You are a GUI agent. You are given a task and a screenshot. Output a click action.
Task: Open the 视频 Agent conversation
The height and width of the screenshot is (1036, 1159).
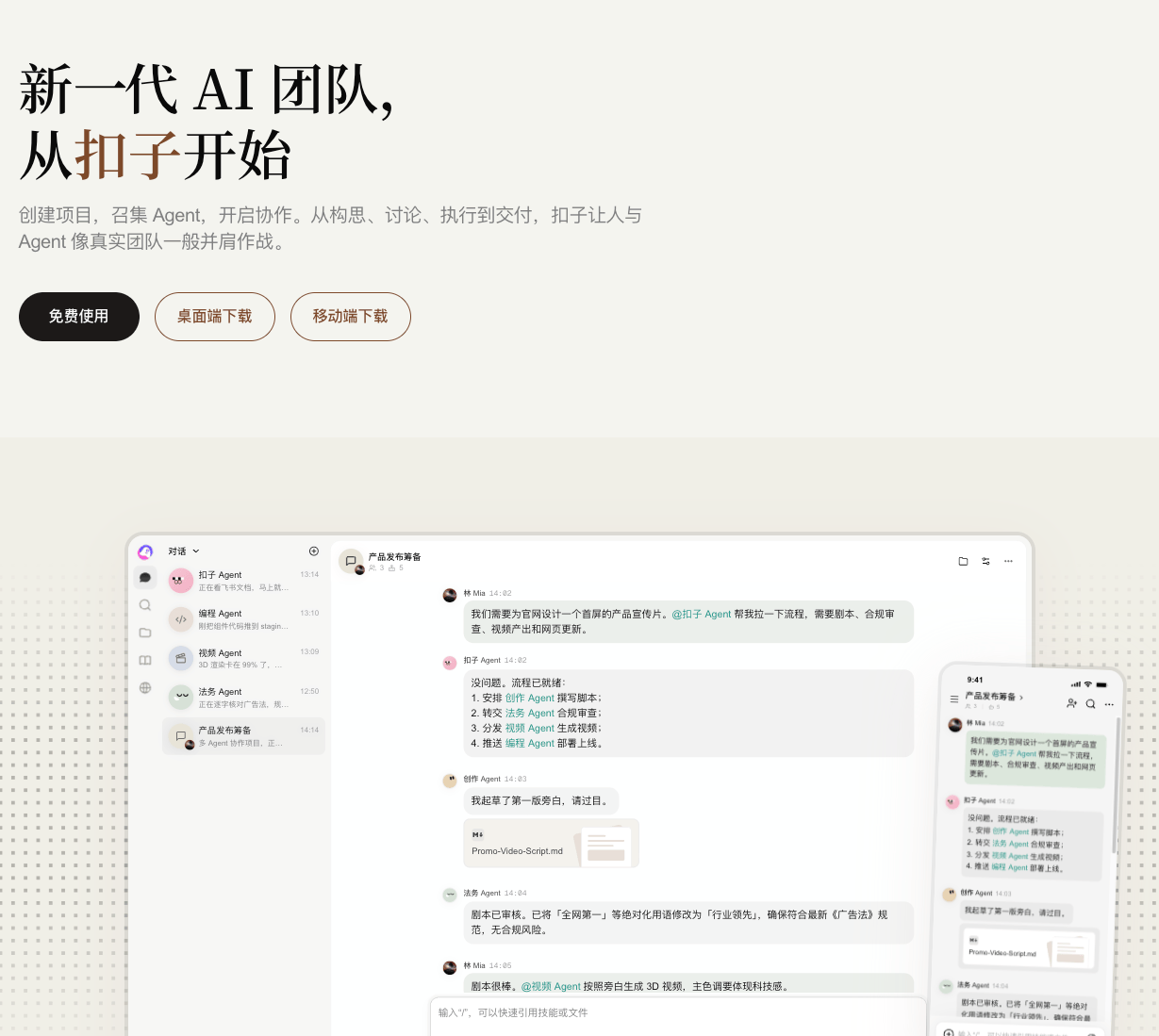coord(243,658)
